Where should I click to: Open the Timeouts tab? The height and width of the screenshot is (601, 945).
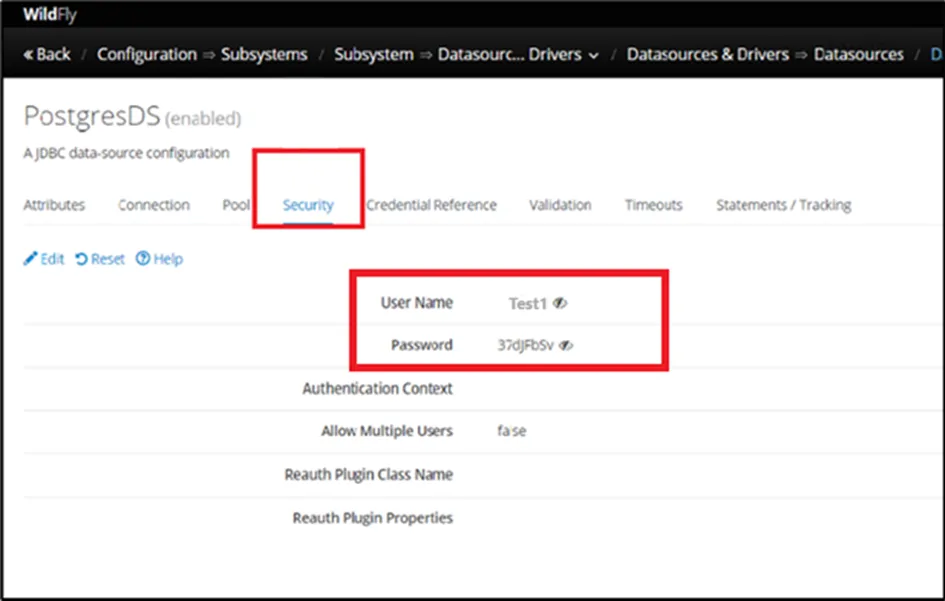point(653,205)
